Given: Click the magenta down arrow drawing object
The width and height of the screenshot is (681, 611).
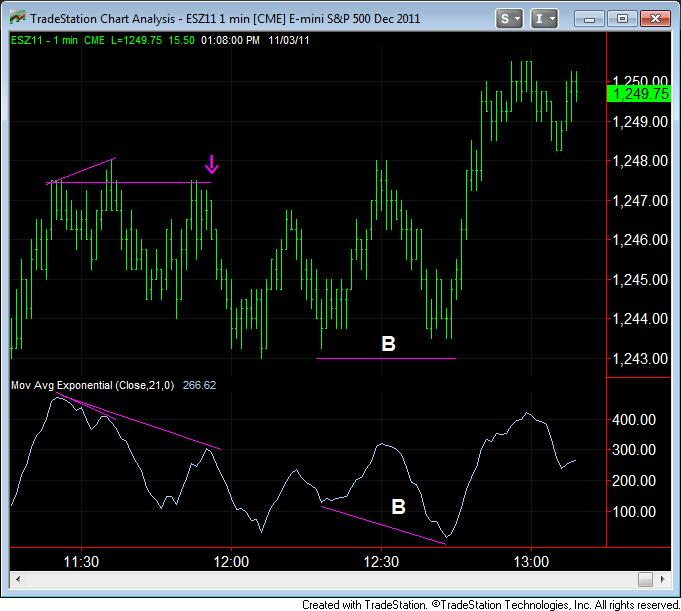Looking at the screenshot, I should point(212,165).
